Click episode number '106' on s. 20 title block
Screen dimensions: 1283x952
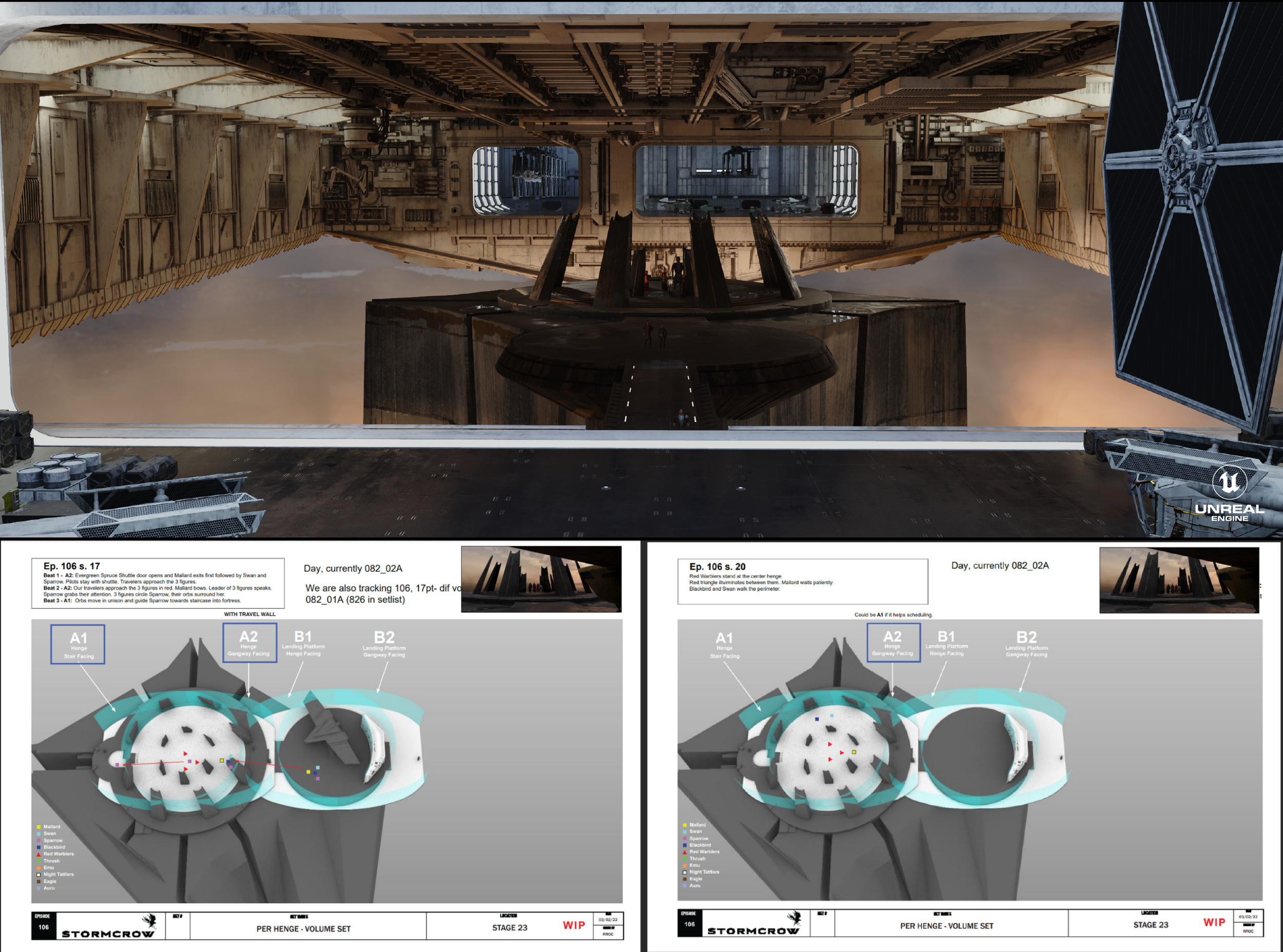(689, 924)
